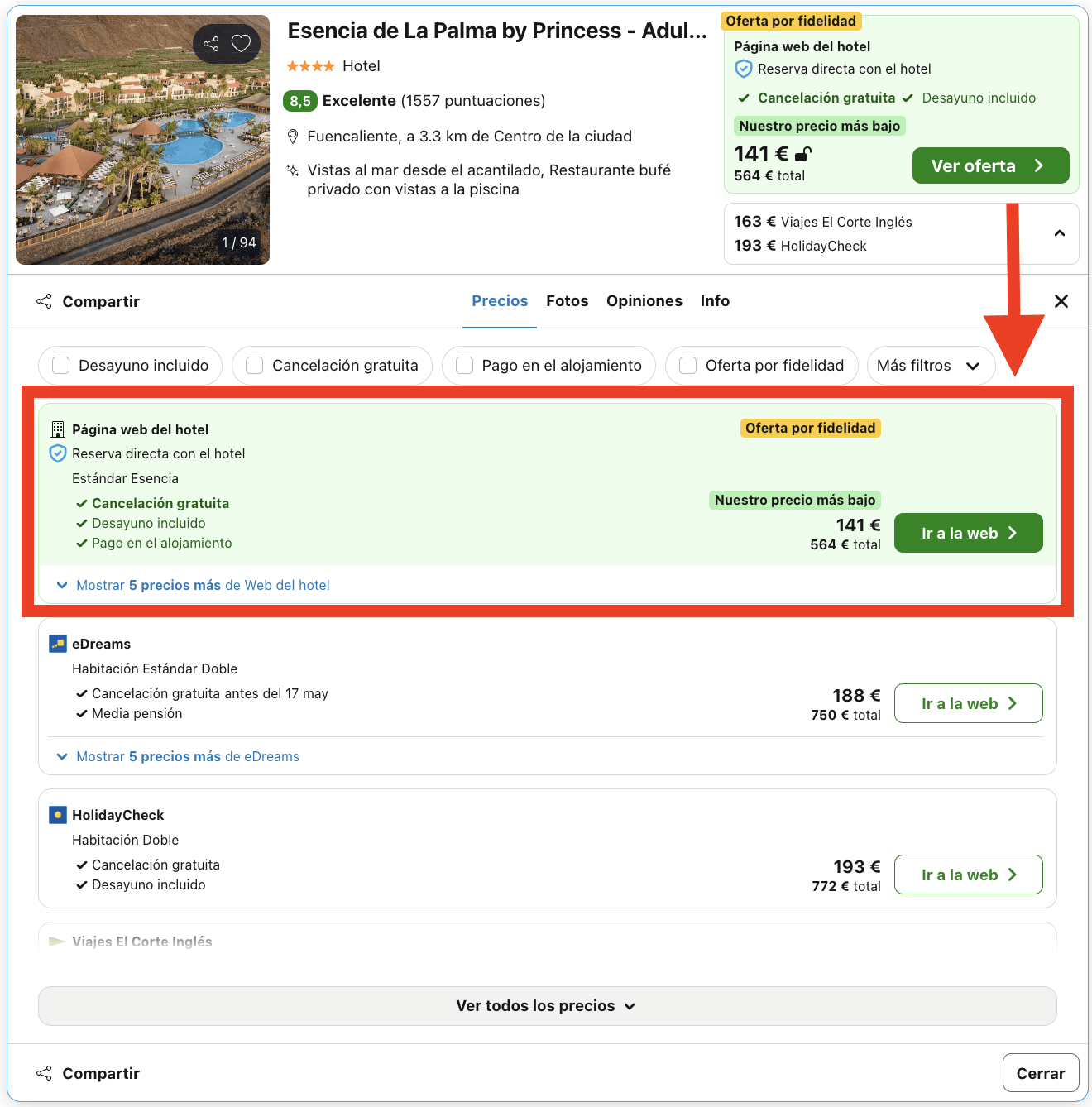Image resolution: width=1092 pixels, height=1107 pixels.
Task: Click the 8,5 Excelente rating badge
Action: pos(300,100)
